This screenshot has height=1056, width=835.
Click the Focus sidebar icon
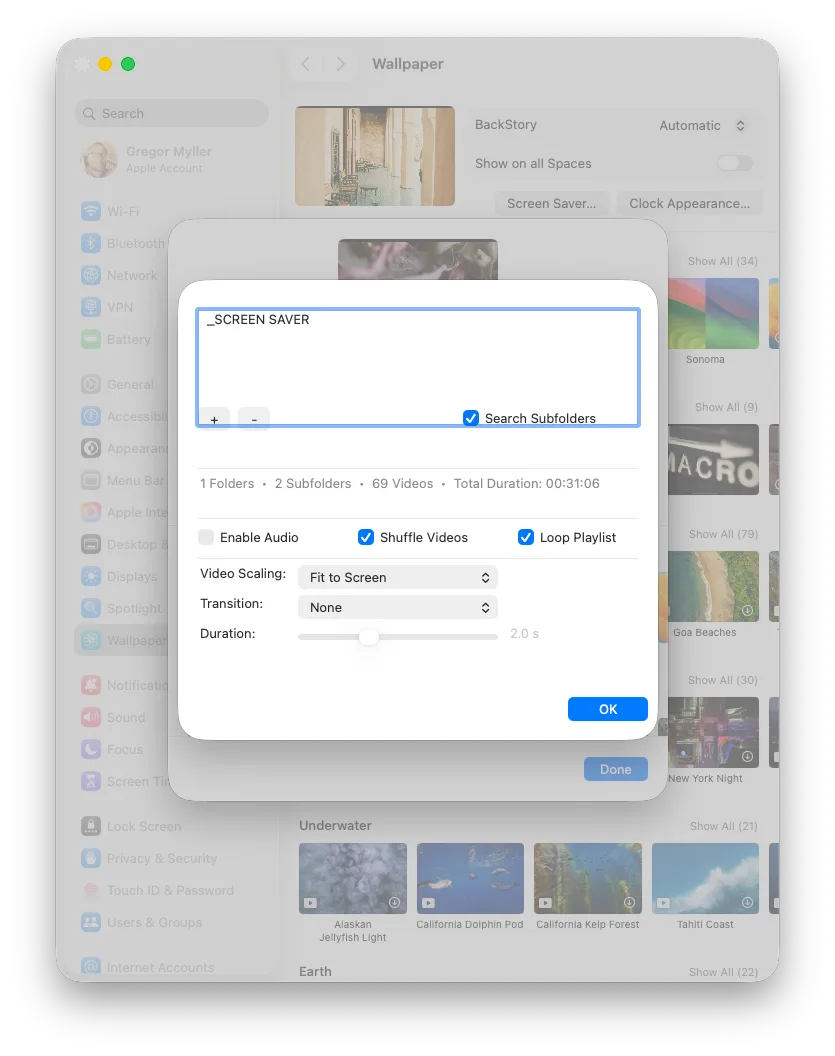click(91, 749)
